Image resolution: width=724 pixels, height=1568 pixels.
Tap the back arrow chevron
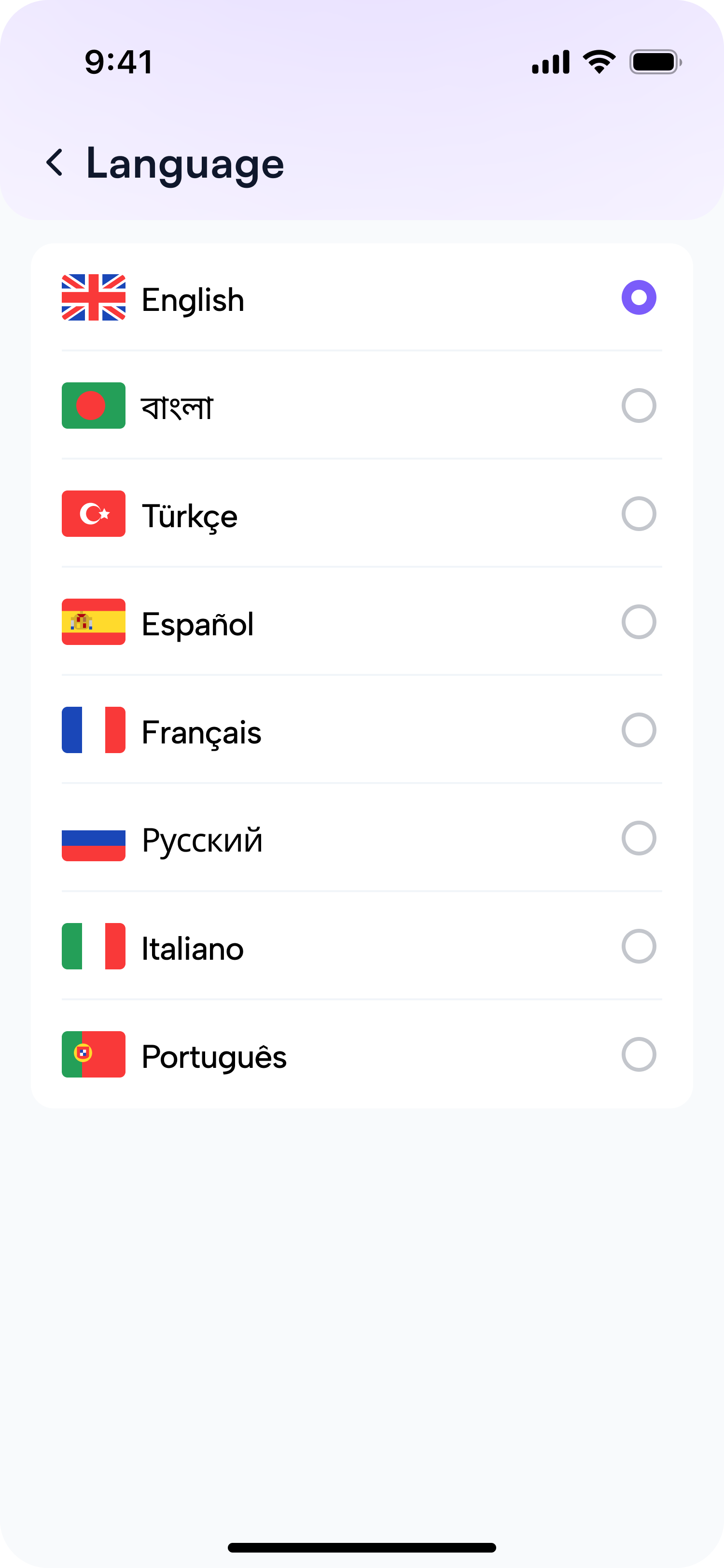pyautogui.click(x=55, y=163)
